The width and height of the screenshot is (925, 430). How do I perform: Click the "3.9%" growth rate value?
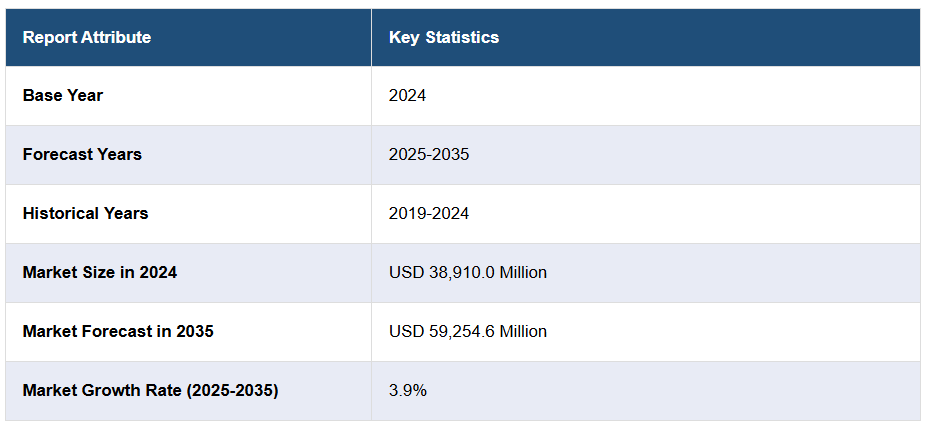tap(408, 390)
